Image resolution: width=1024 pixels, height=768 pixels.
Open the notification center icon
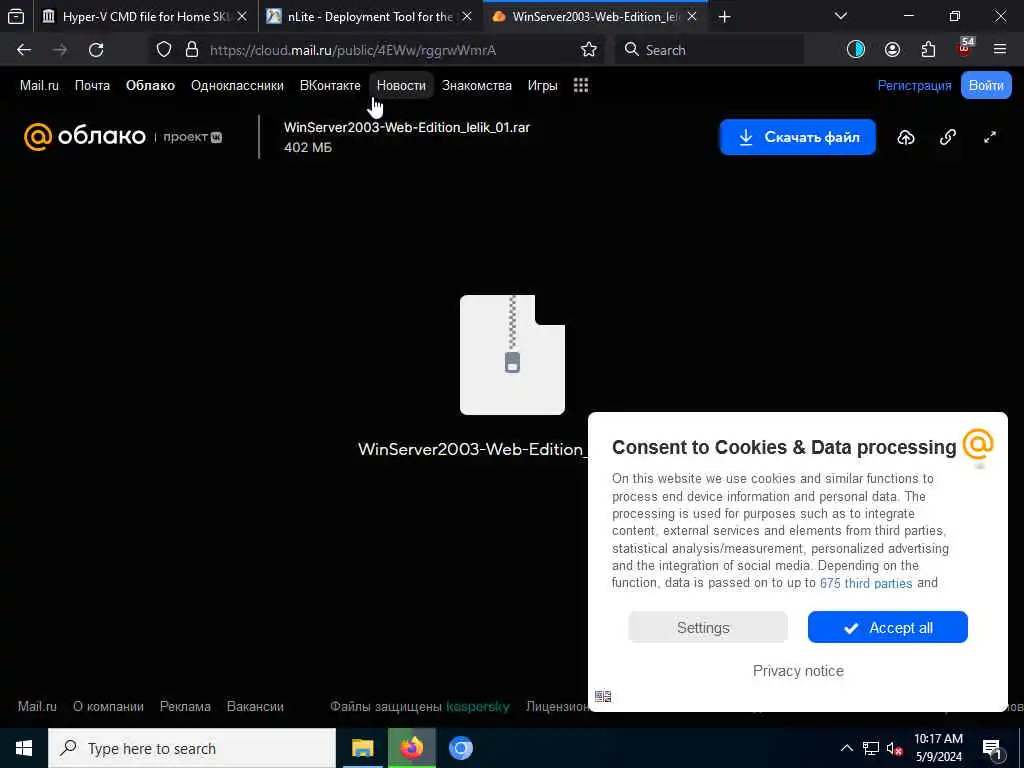pos(993,749)
